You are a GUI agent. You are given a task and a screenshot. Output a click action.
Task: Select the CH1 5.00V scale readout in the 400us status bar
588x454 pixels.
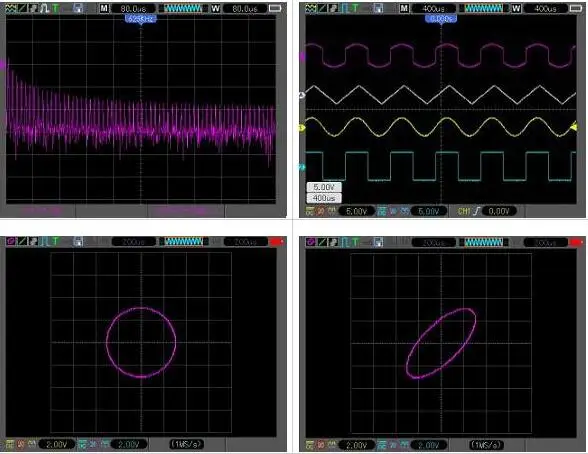356,211
